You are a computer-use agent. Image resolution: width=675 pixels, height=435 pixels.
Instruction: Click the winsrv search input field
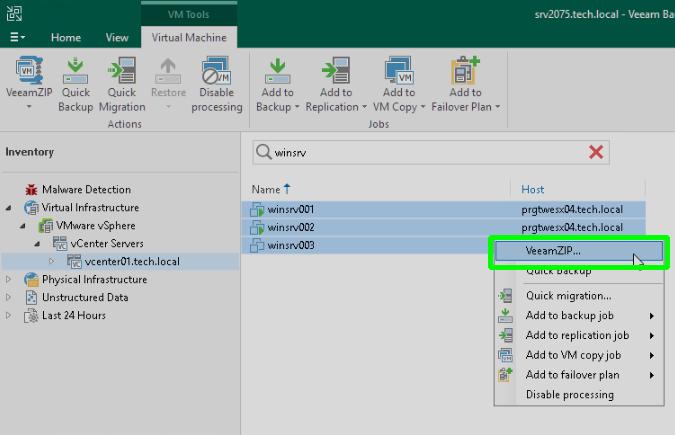(430, 152)
